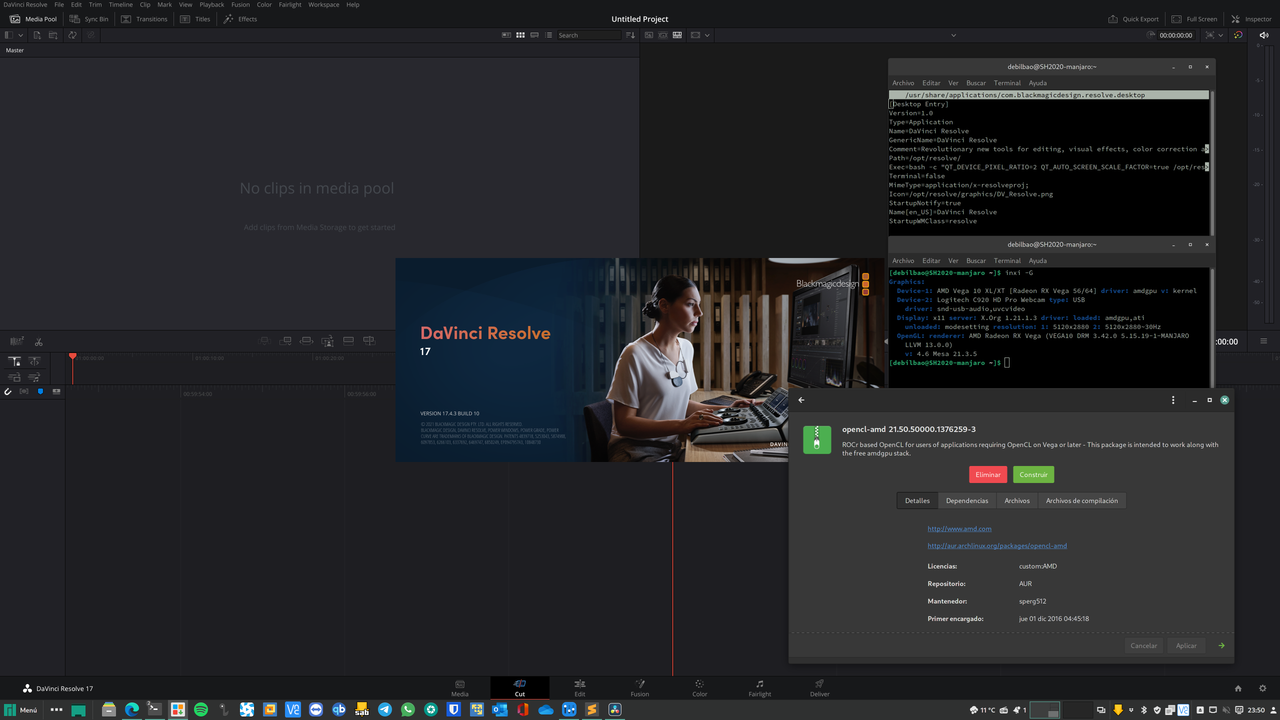
Task: Open the Project Settings gear icon
Action: (x=1263, y=688)
